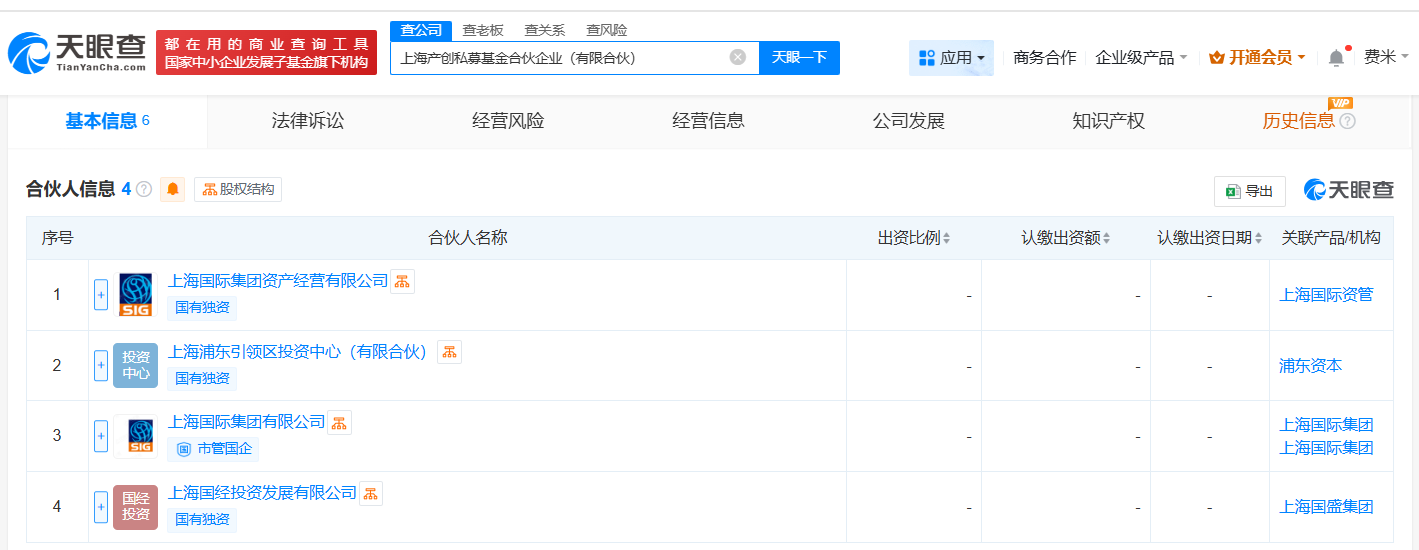Image resolution: width=1419 pixels, height=550 pixels.
Task: Expand row 1 with the plus button
Action: pos(101,295)
